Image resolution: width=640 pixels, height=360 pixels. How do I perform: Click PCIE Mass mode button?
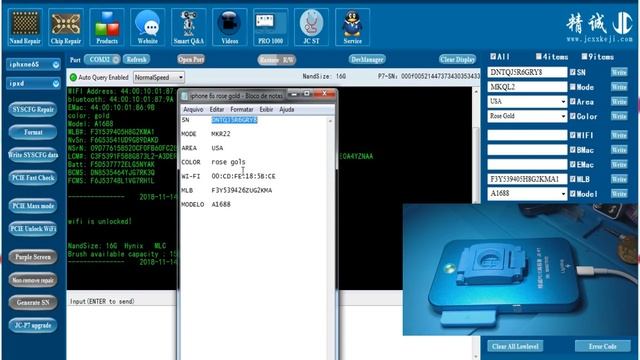click(33, 206)
